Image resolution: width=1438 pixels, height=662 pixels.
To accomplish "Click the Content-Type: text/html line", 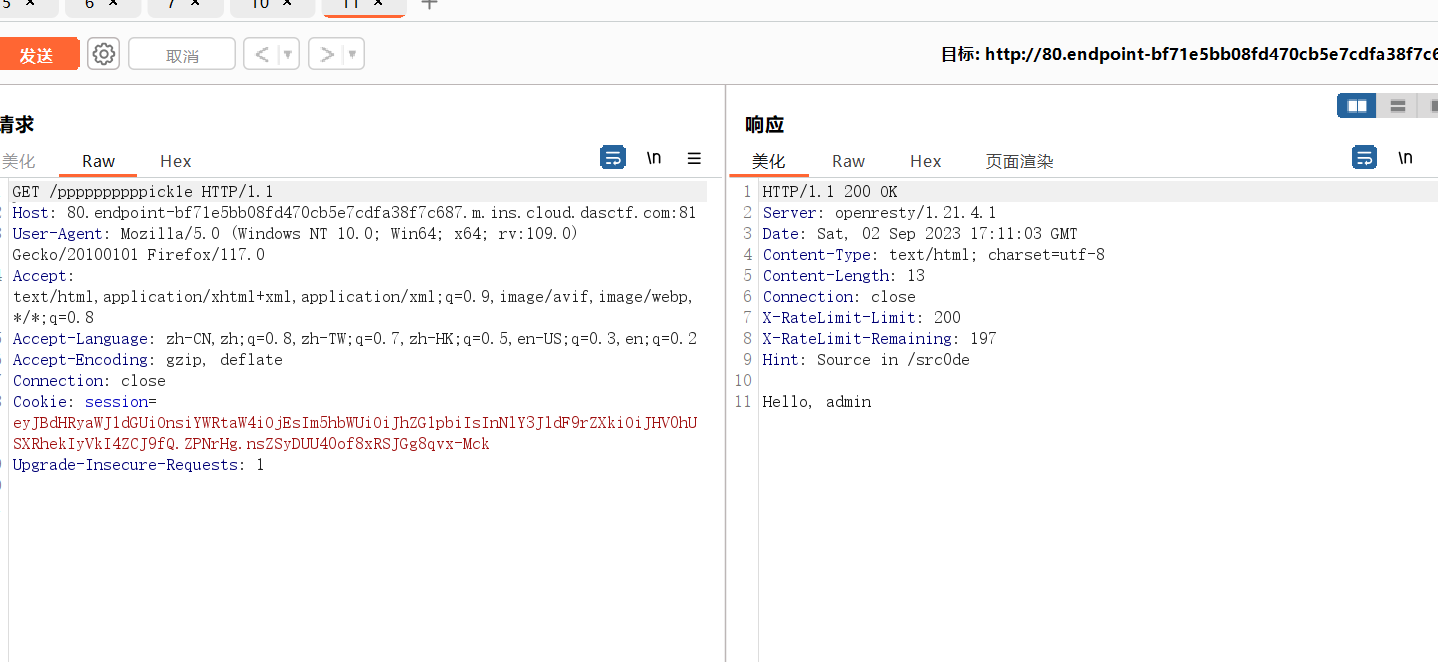I will point(934,255).
